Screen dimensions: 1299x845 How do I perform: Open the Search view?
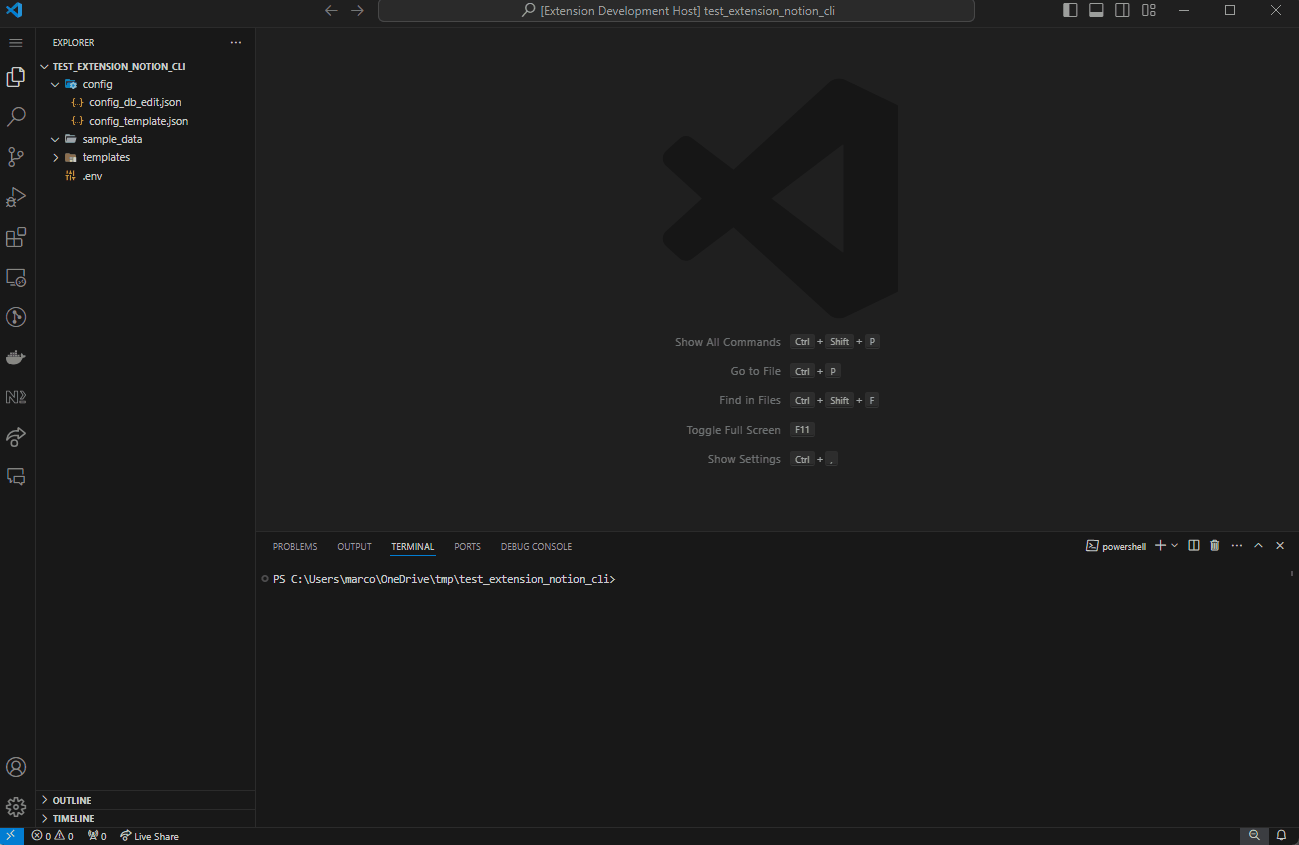point(16,117)
